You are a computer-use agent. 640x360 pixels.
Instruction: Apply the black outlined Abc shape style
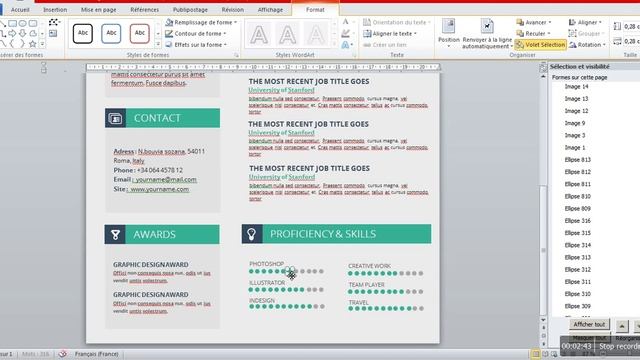[x=83, y=33]
